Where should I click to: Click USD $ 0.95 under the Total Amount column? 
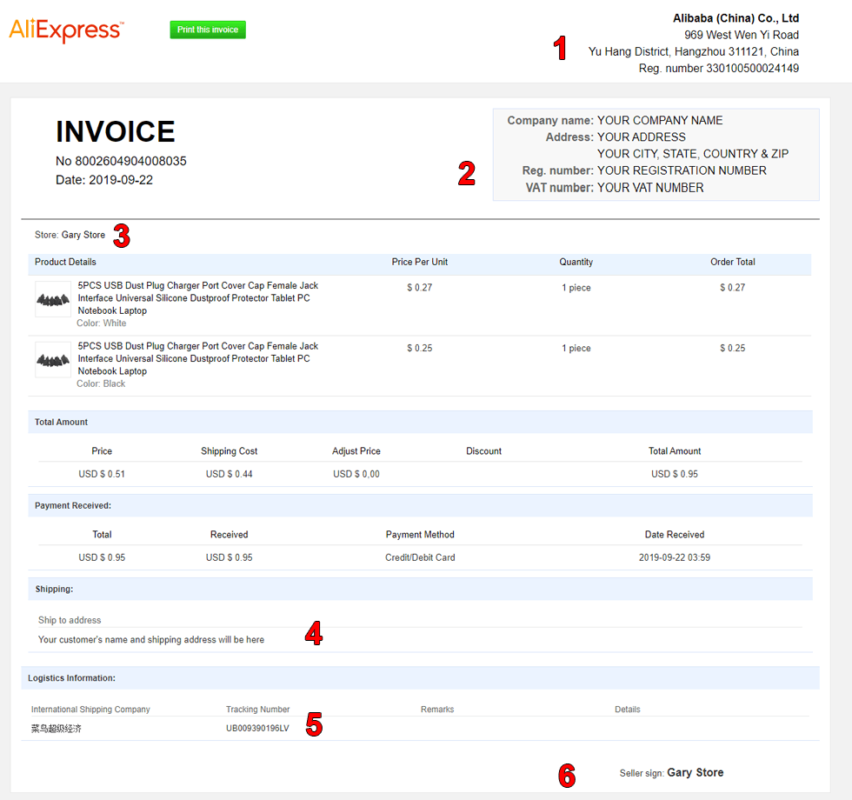[674, 474]
